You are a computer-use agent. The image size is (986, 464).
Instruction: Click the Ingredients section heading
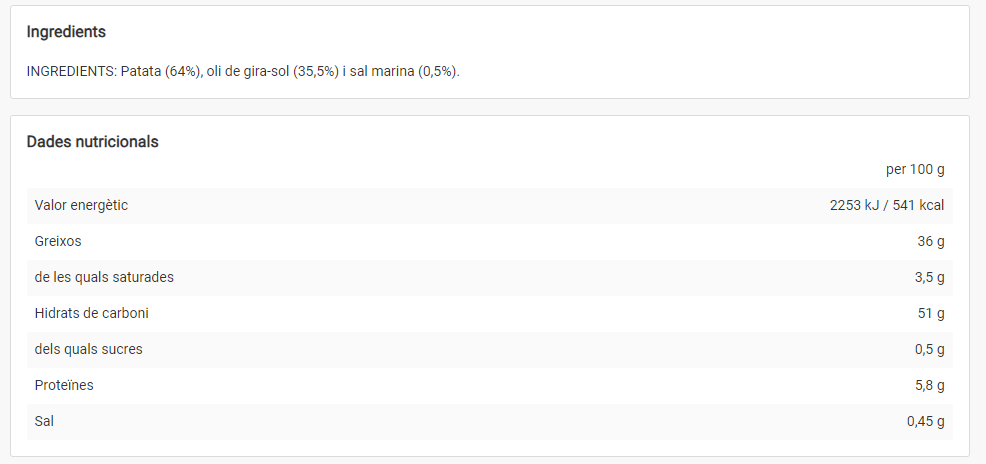tap(66, 32)
